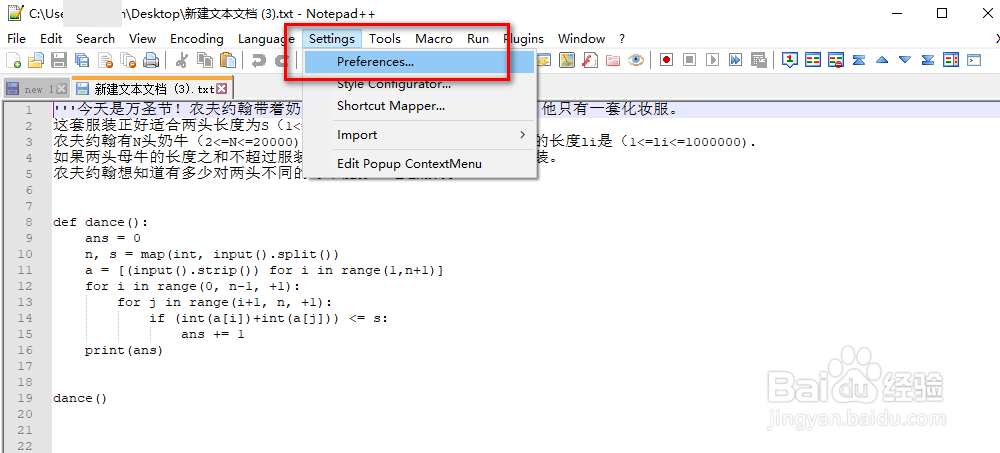Screen dimensions: 1000x453
Task: Close the current document via toolbar icon
Action: tap(105, 61)
